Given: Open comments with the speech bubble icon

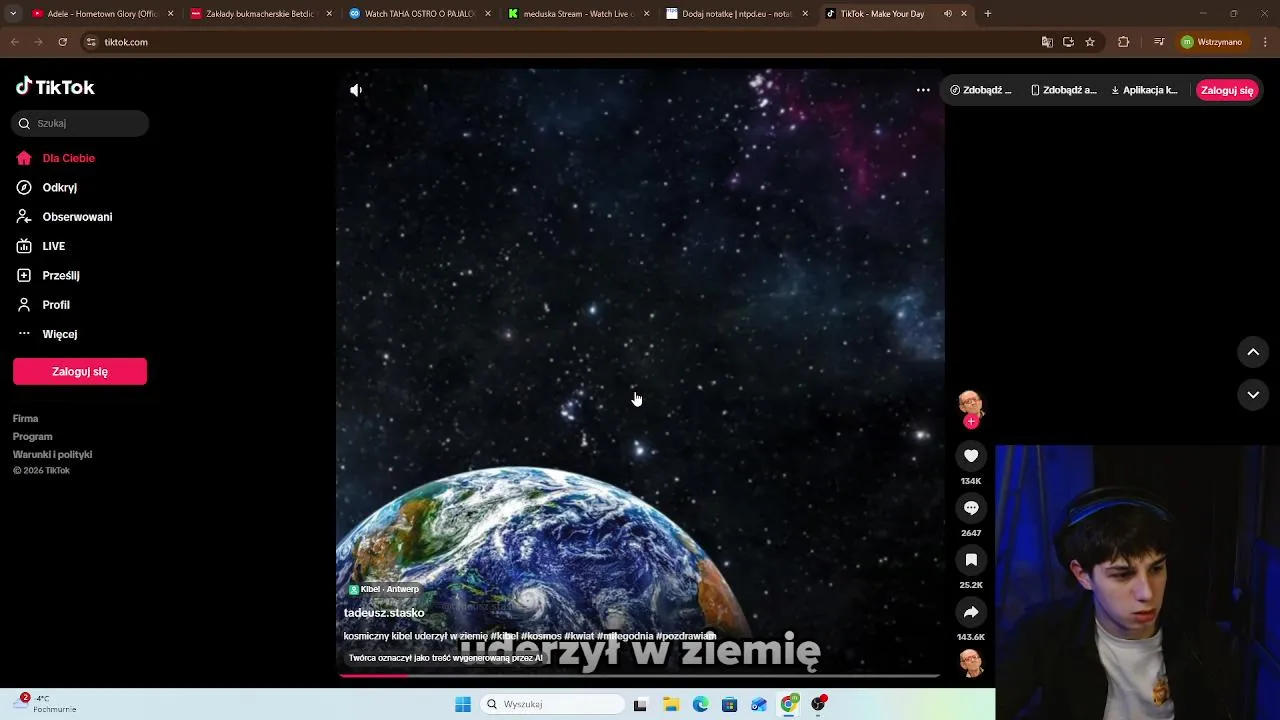Looking at the screenshot, I should [x=971, y=508].
